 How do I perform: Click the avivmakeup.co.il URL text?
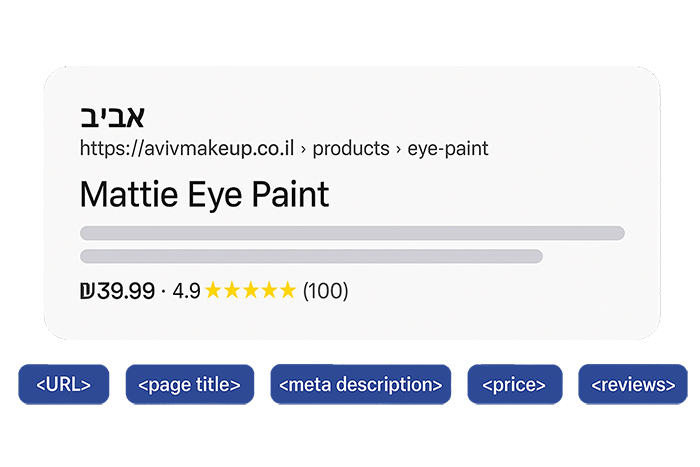point(187,148)
